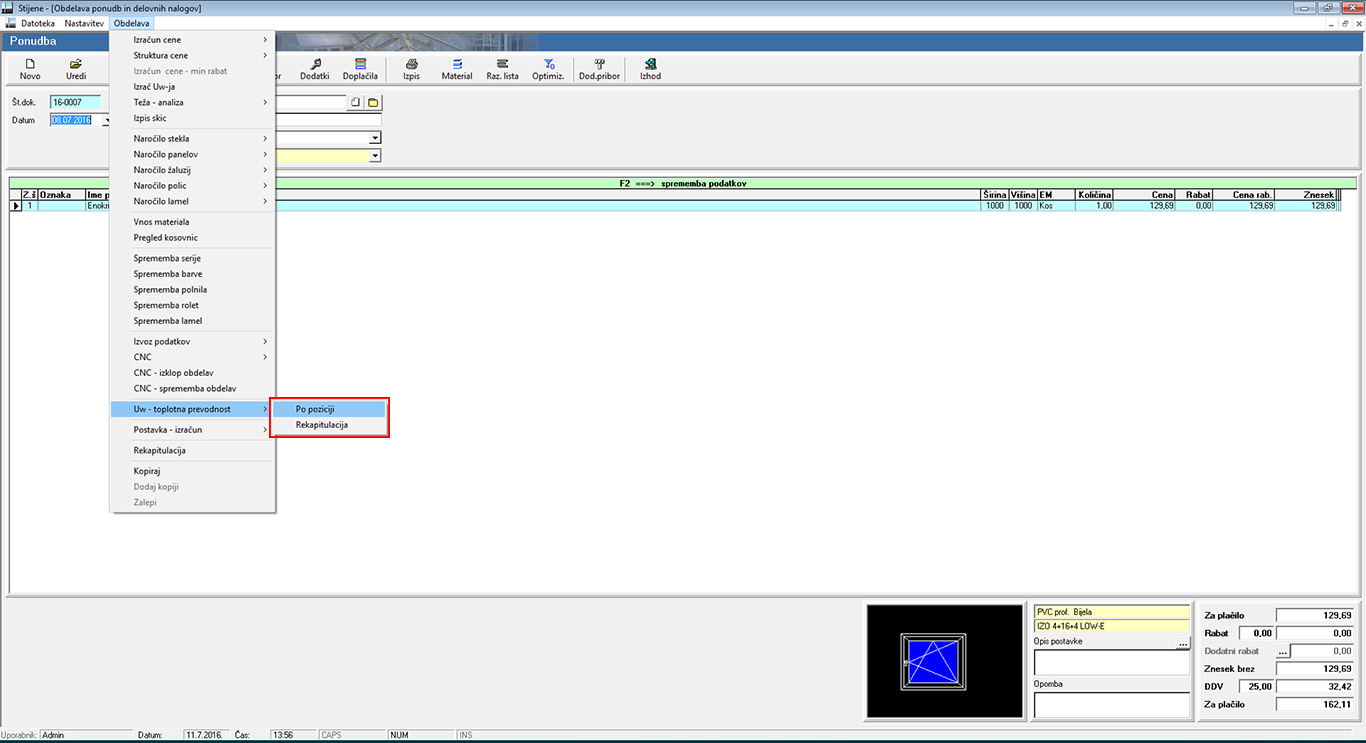Open the Datoteka menu

pos(40,22)
